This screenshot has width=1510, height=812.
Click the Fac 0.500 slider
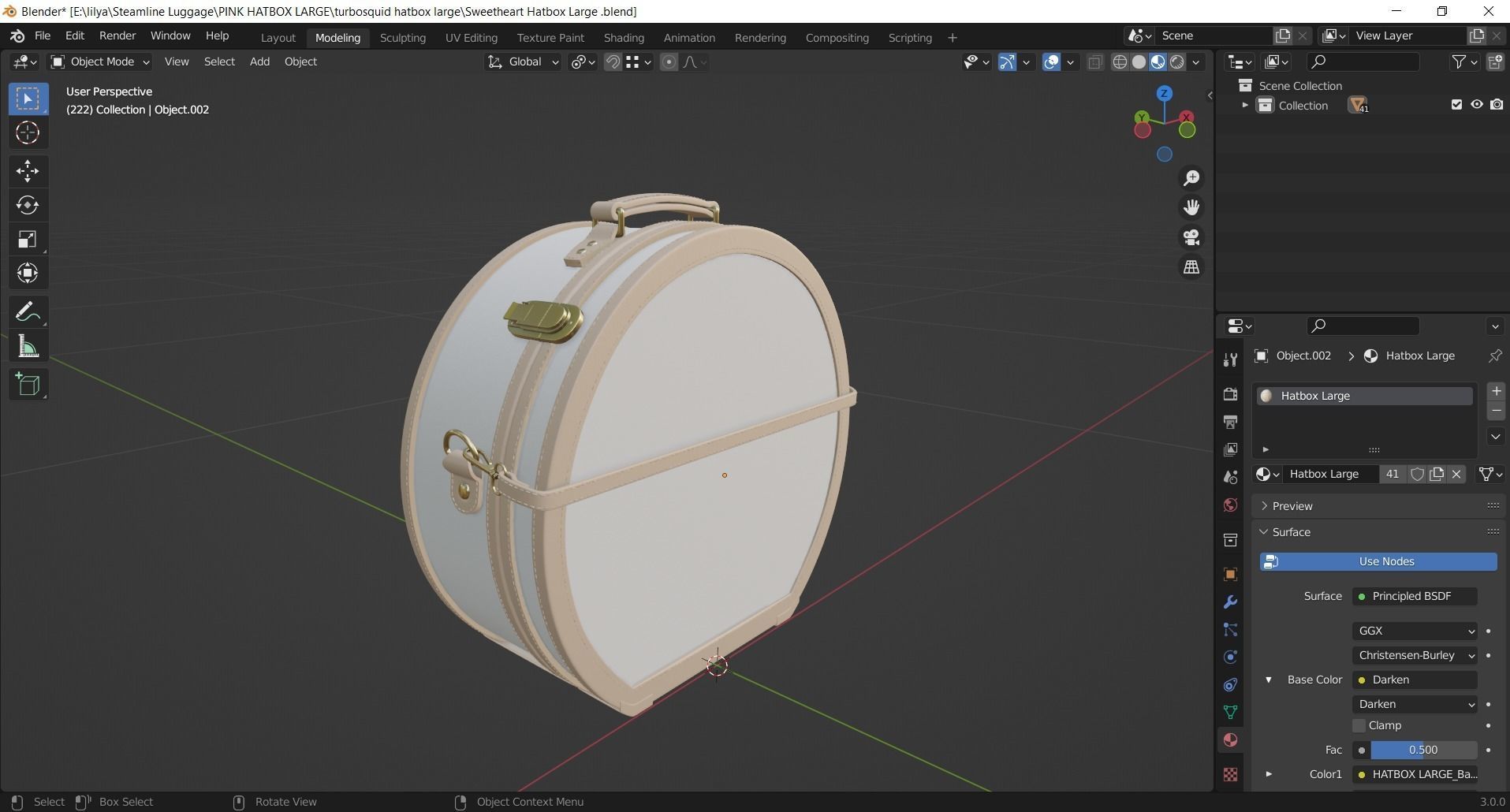1423,750
